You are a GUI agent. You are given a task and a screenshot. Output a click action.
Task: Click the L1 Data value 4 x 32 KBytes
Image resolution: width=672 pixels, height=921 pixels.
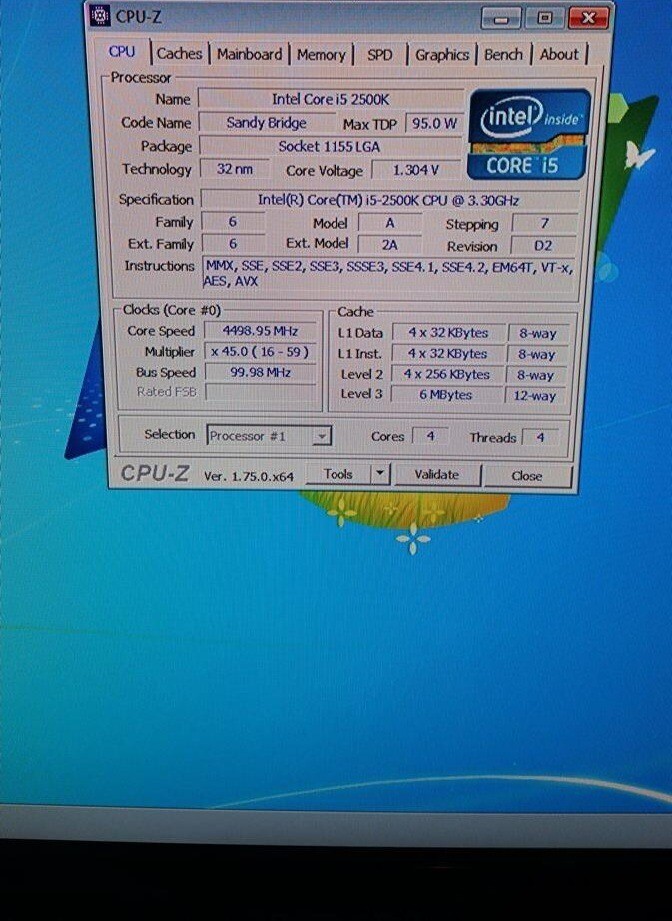point(448,333)
